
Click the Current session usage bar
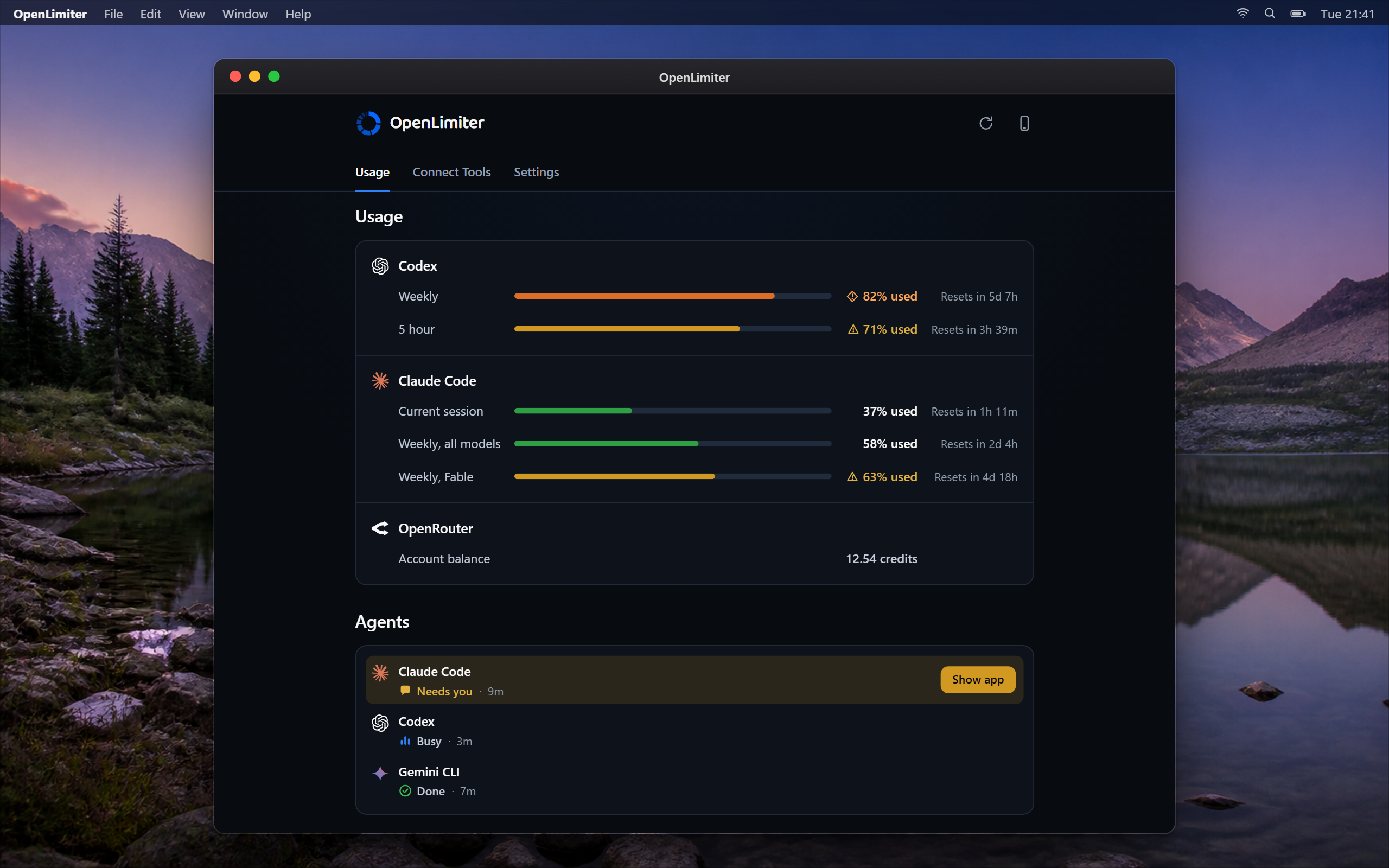[673, 411]
